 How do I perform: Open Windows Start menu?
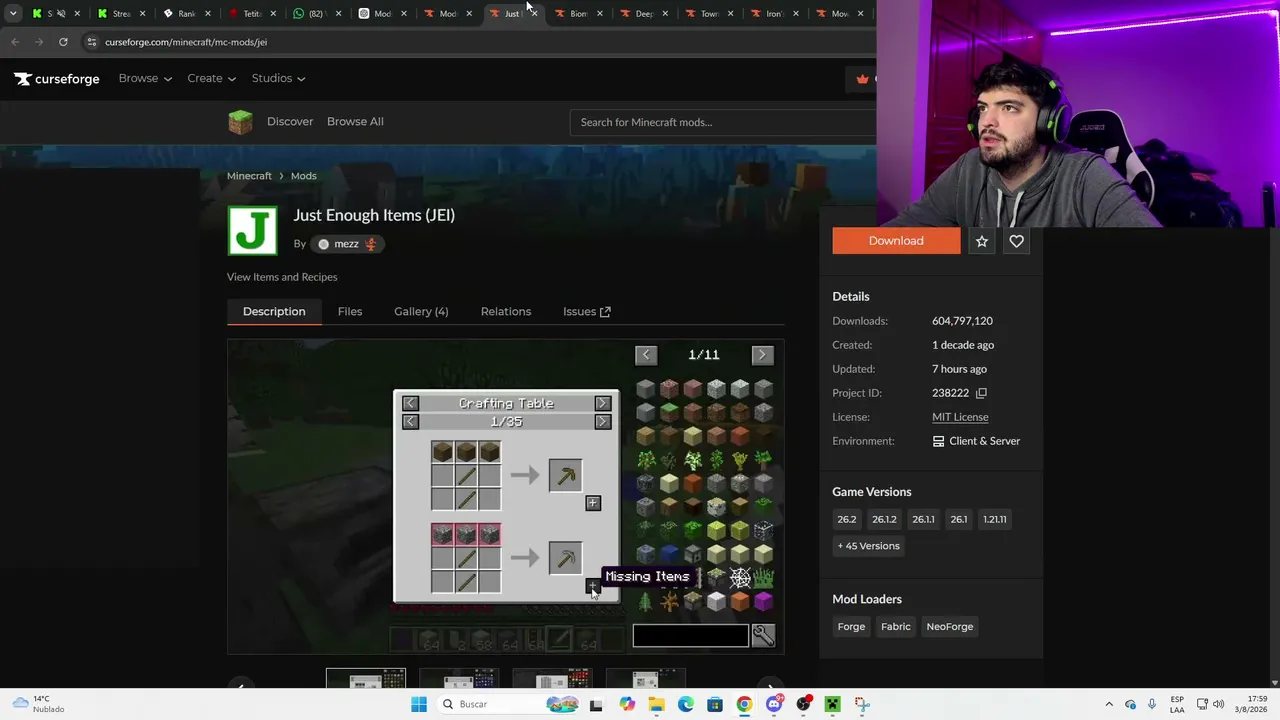pyautogui.click(x=419, y=705)
